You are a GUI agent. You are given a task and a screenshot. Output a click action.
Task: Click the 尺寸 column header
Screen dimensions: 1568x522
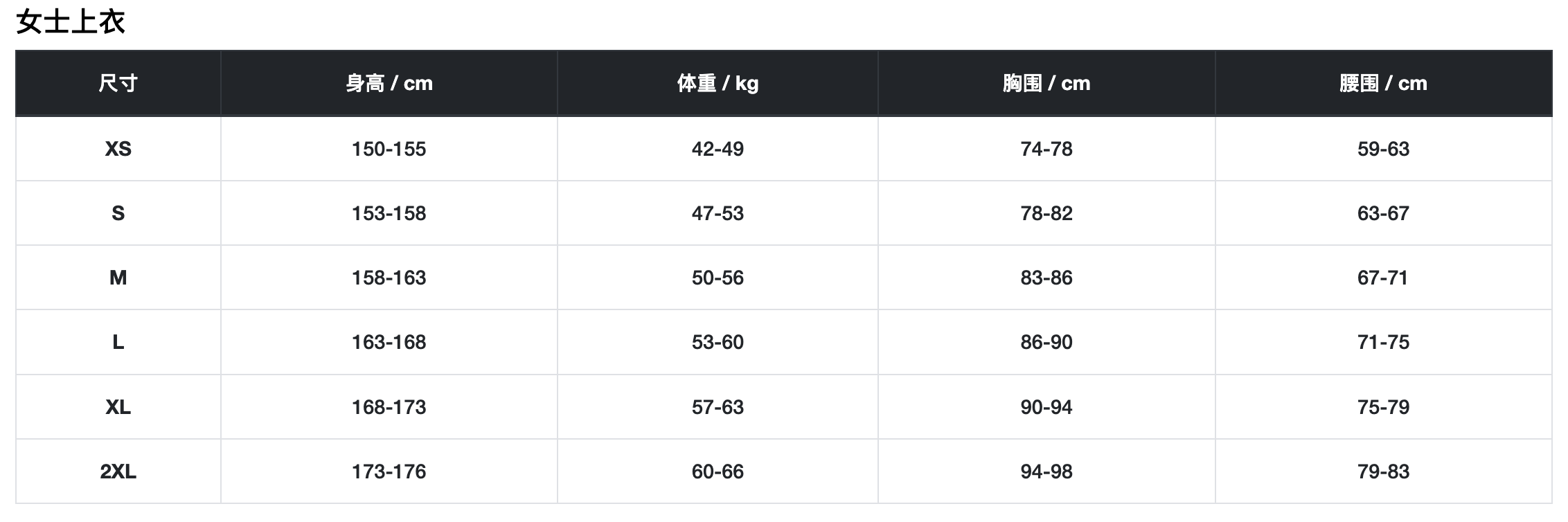[118, 83]
